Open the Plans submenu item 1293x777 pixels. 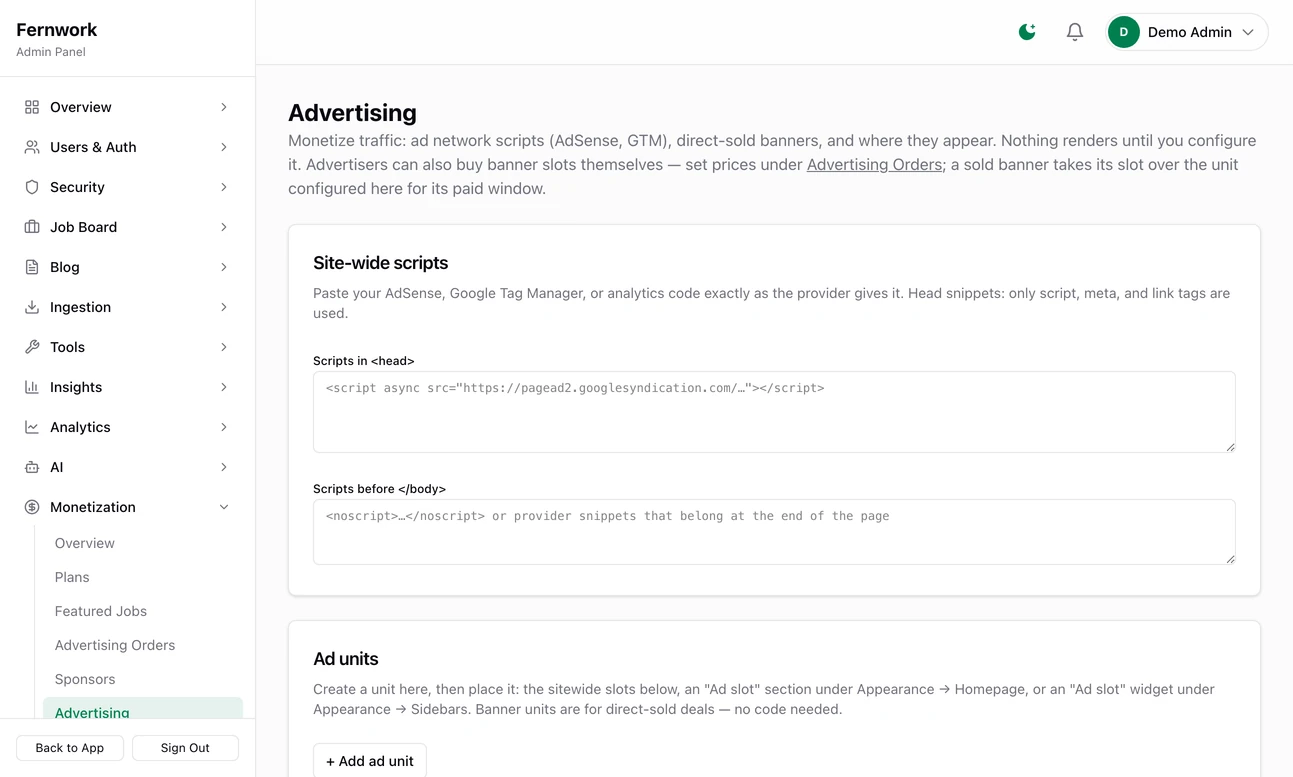(143, 577)
